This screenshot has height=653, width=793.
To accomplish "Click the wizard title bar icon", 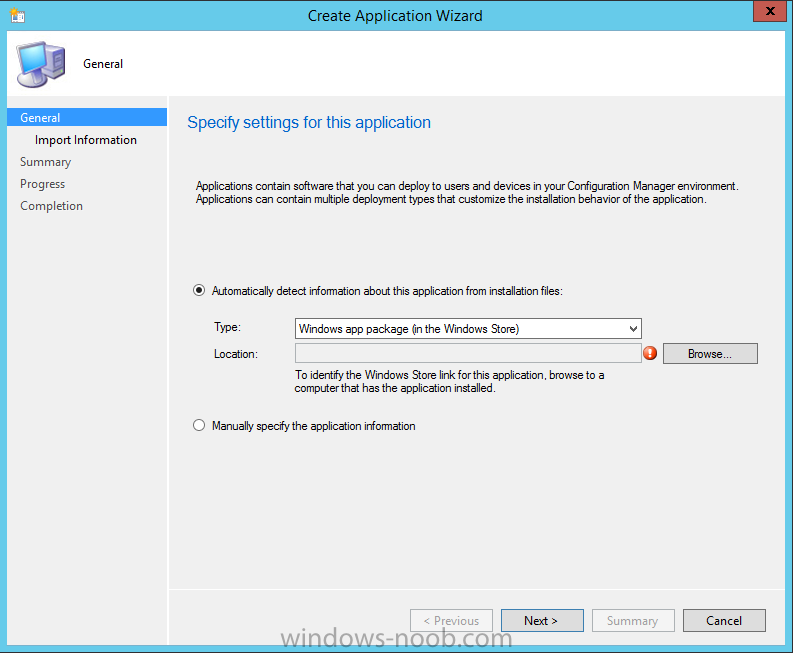I will pos(17,15).
